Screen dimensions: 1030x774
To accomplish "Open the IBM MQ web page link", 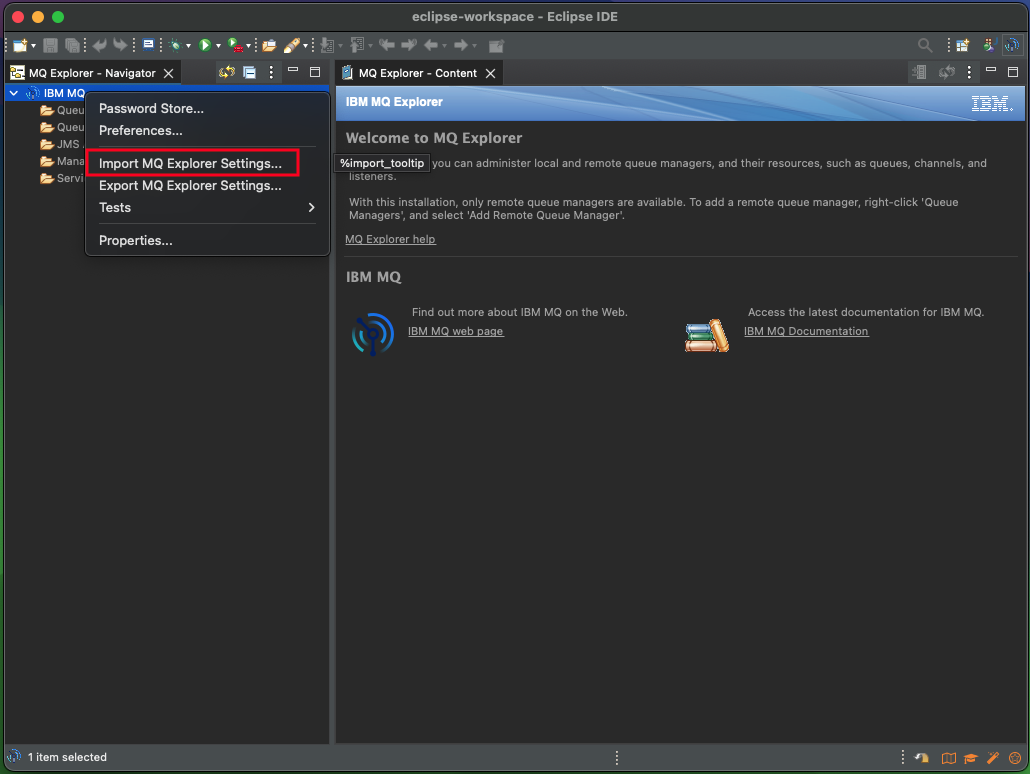I will (455, 331).
